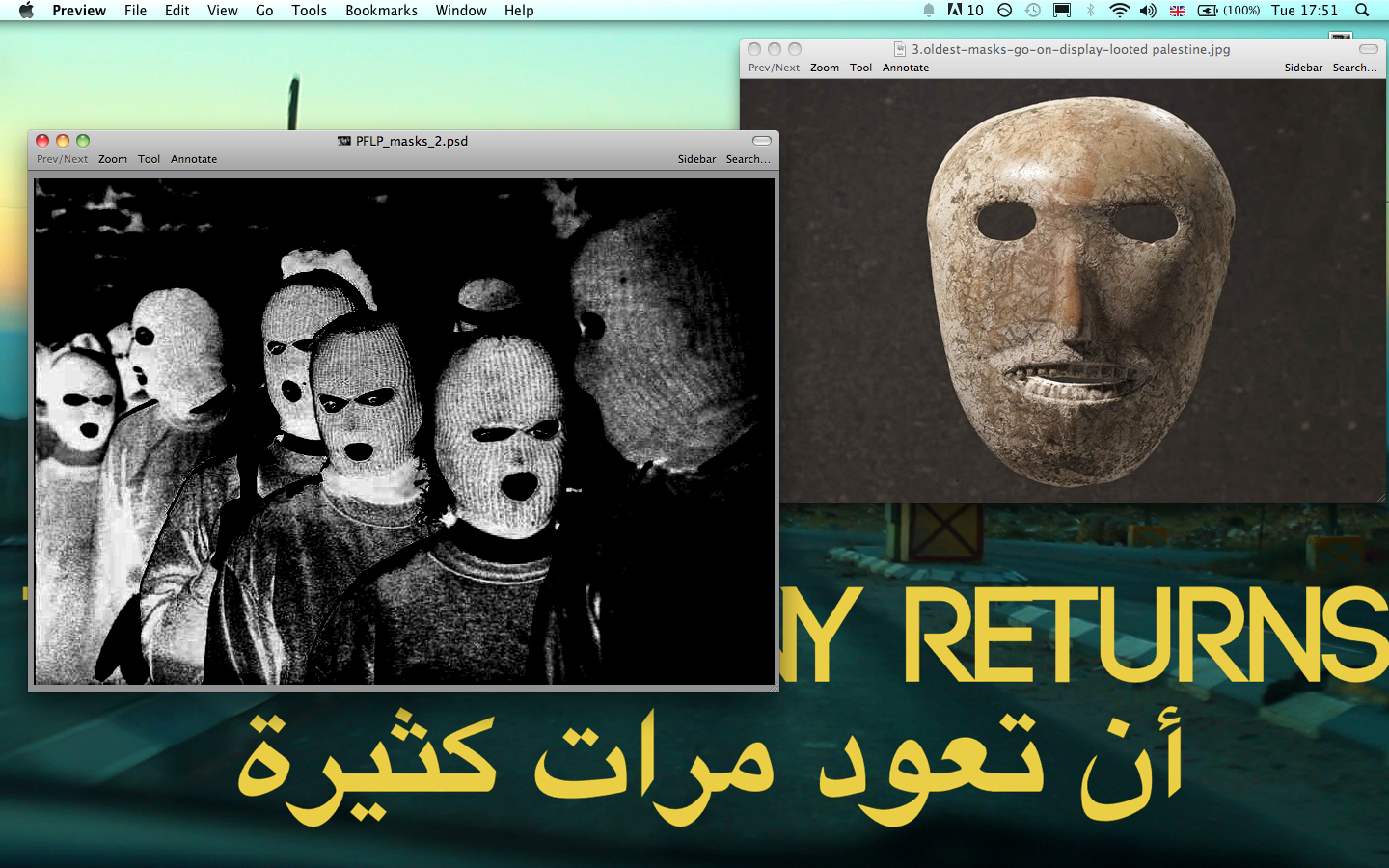1389x868 pixels.
Task: Click Zoom in the oldest-masks jpg window
Action: (x=825, y=68)
